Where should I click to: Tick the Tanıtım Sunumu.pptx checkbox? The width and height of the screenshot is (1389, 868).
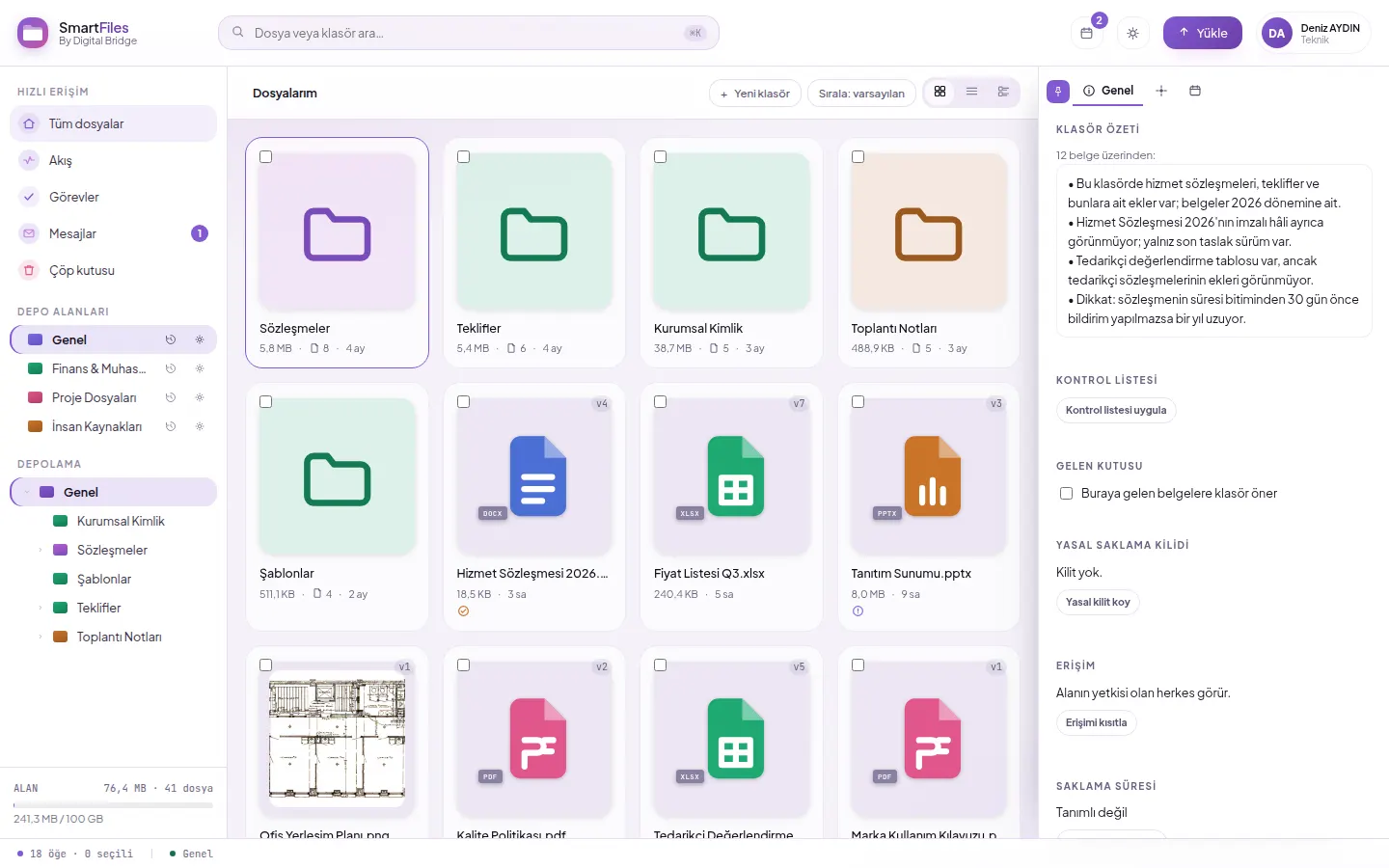click(x=858, y=402)
